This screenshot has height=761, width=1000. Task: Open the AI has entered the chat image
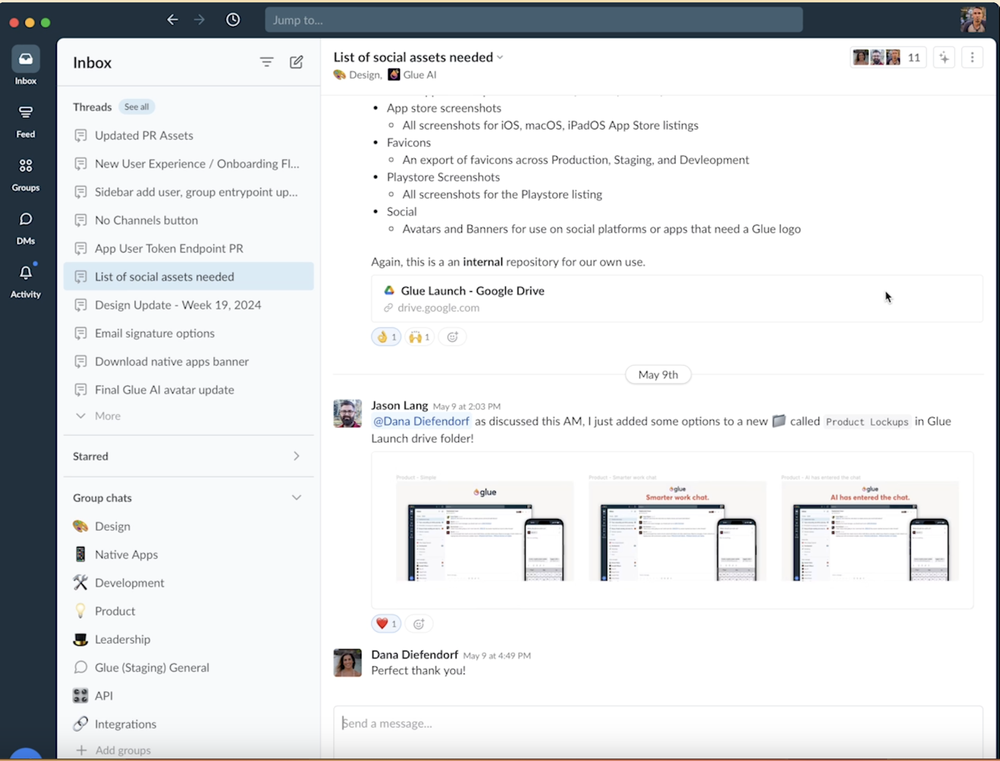[x=870, y=529]
